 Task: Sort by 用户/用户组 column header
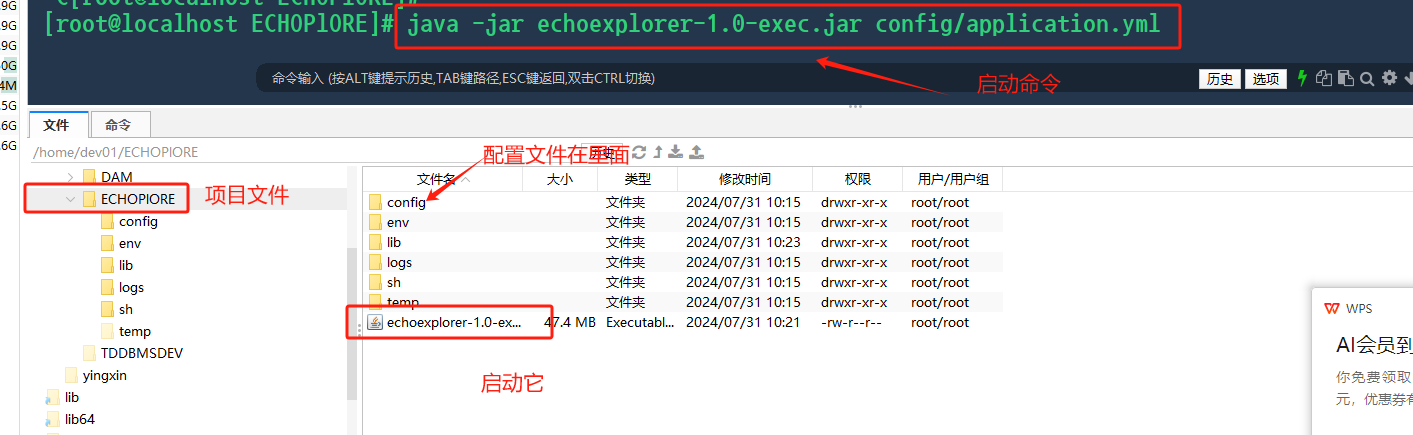tap(952, 179)
